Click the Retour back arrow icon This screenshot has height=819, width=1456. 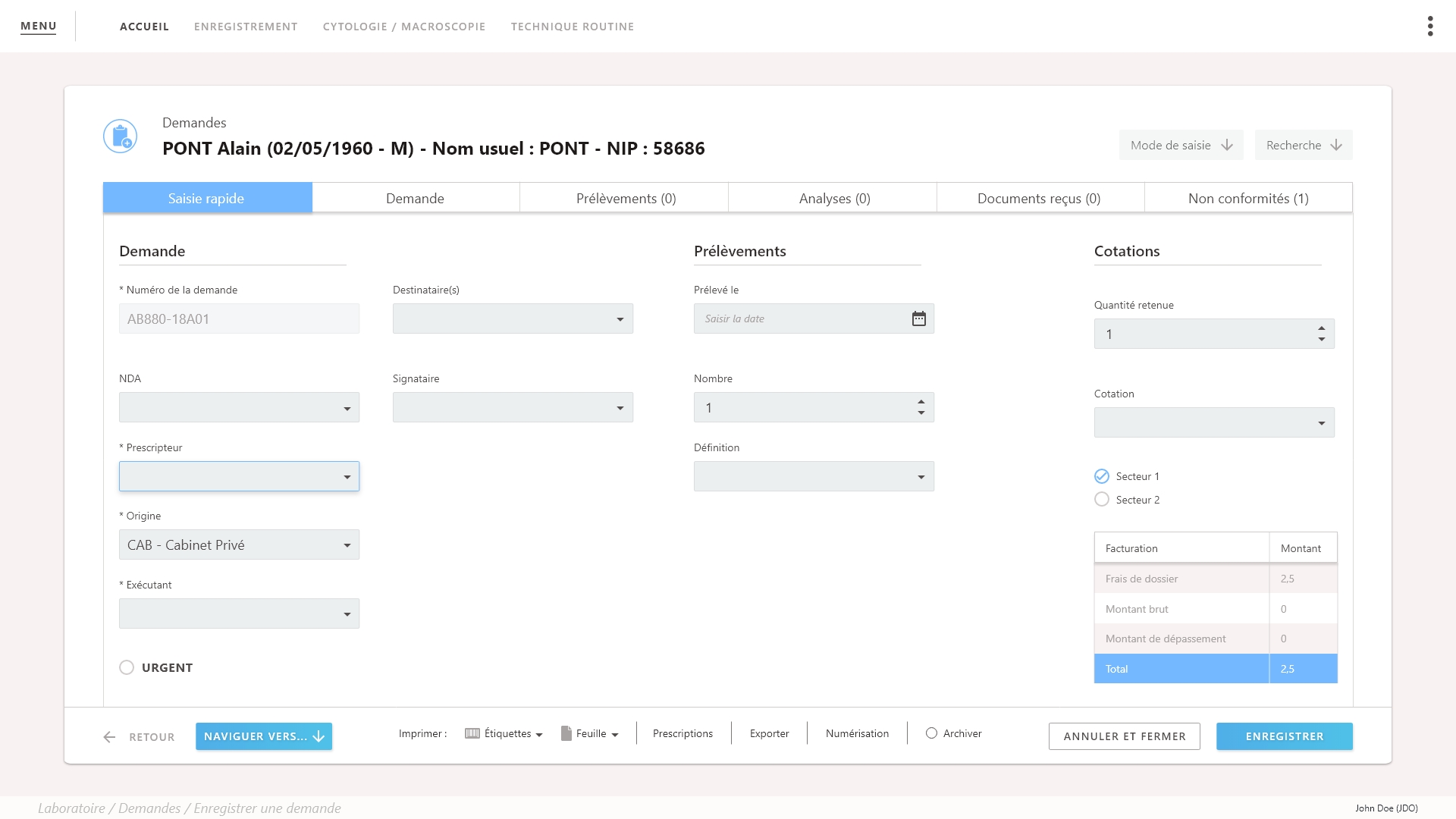(x=109, y=737)
